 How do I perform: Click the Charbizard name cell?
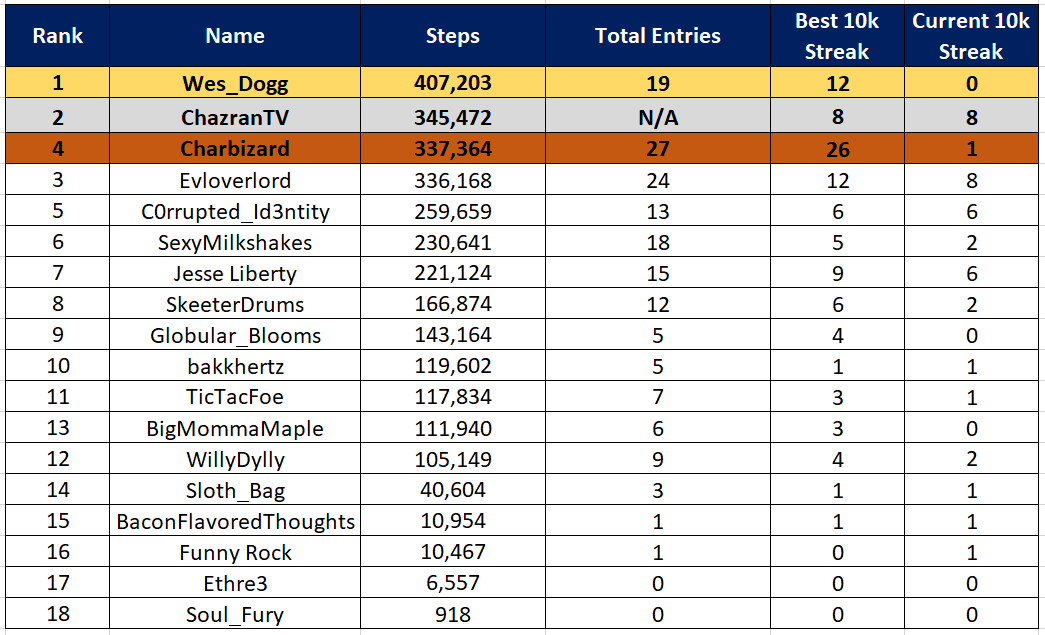[x=235, y=148]
